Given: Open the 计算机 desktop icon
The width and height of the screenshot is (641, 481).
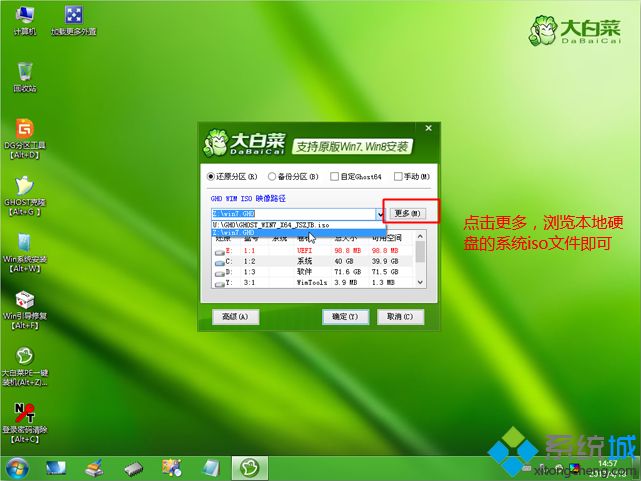Looking at the screenshot, I should [25, 20].
